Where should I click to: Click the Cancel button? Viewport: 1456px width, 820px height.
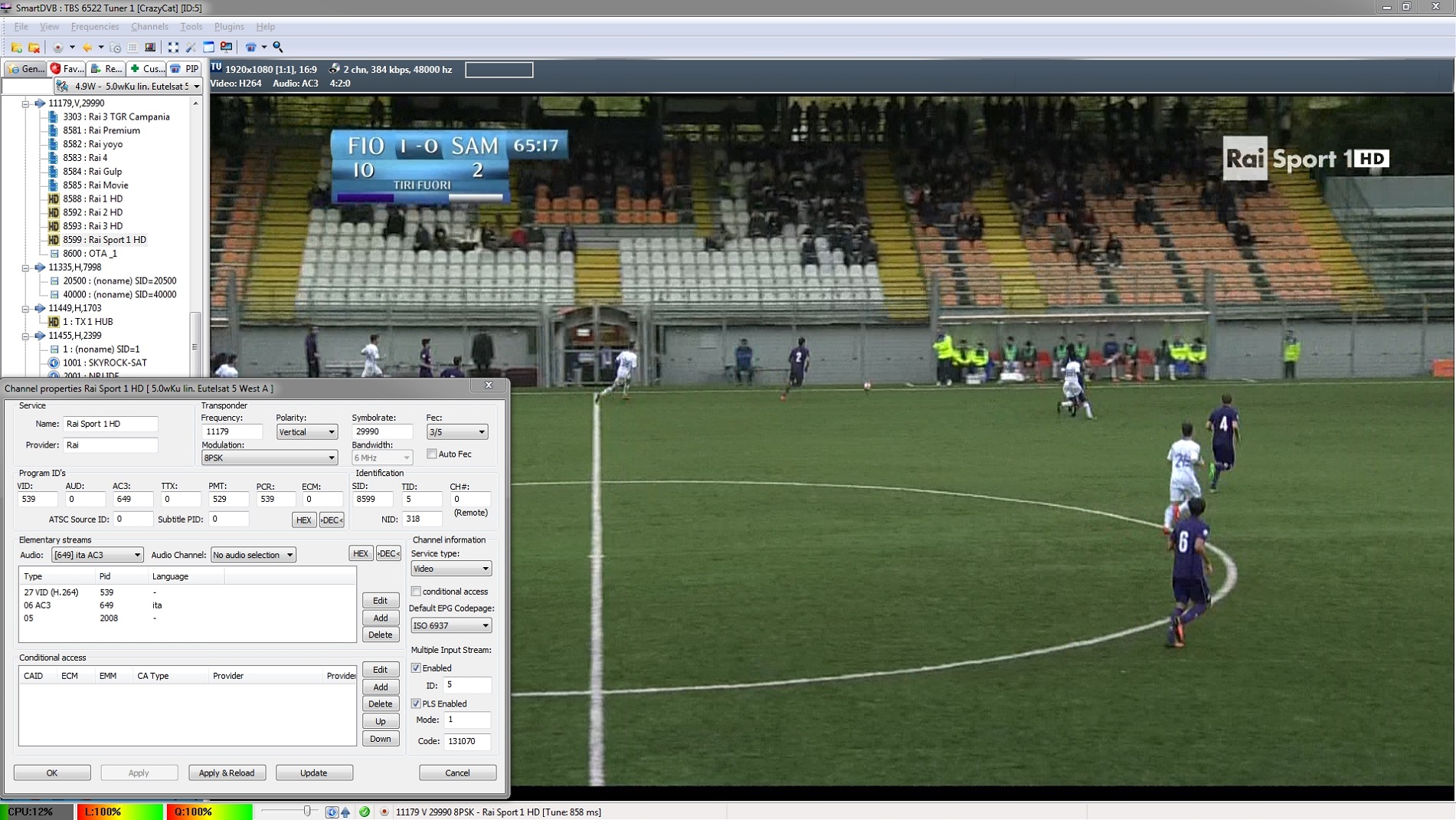click(457, 773)
